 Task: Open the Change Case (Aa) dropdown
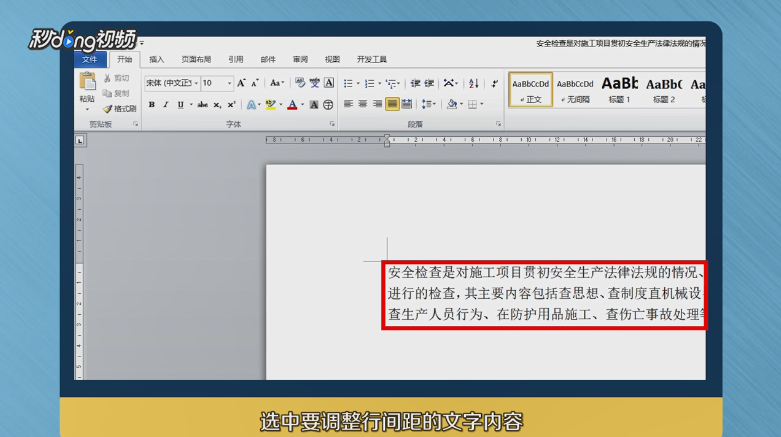[276, 83]
